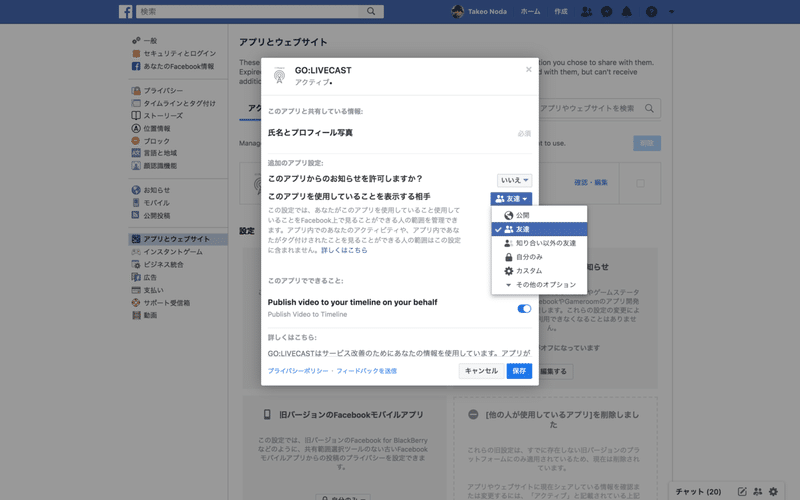Viewport: 800px width, 500px height.
Task: Open the help question mark icon
Action: click(x=652, y=11)
